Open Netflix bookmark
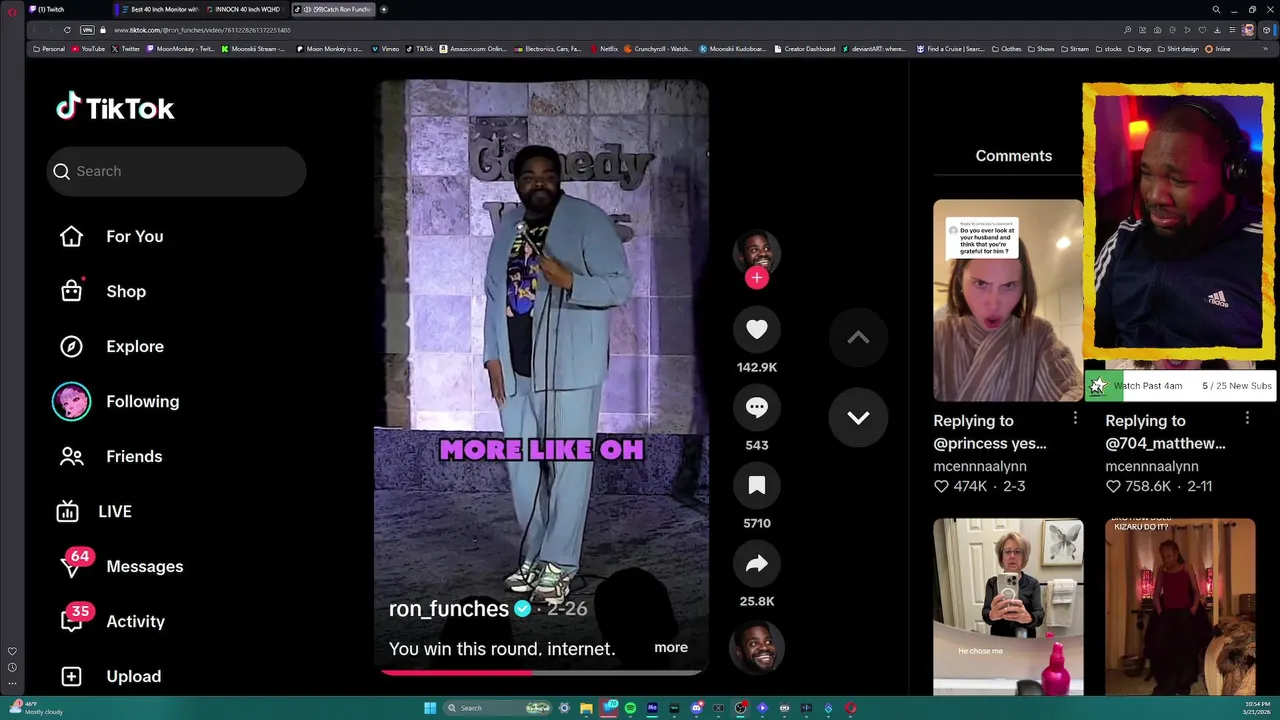This screenshot has width=1280, height=720. tap(604, 48)
